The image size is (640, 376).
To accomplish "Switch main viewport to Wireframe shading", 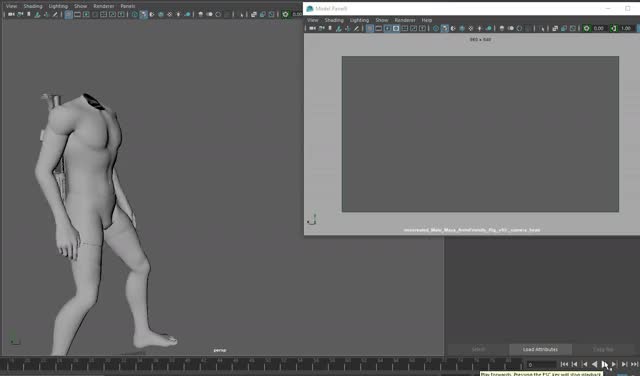I will (x=134, y=14).
